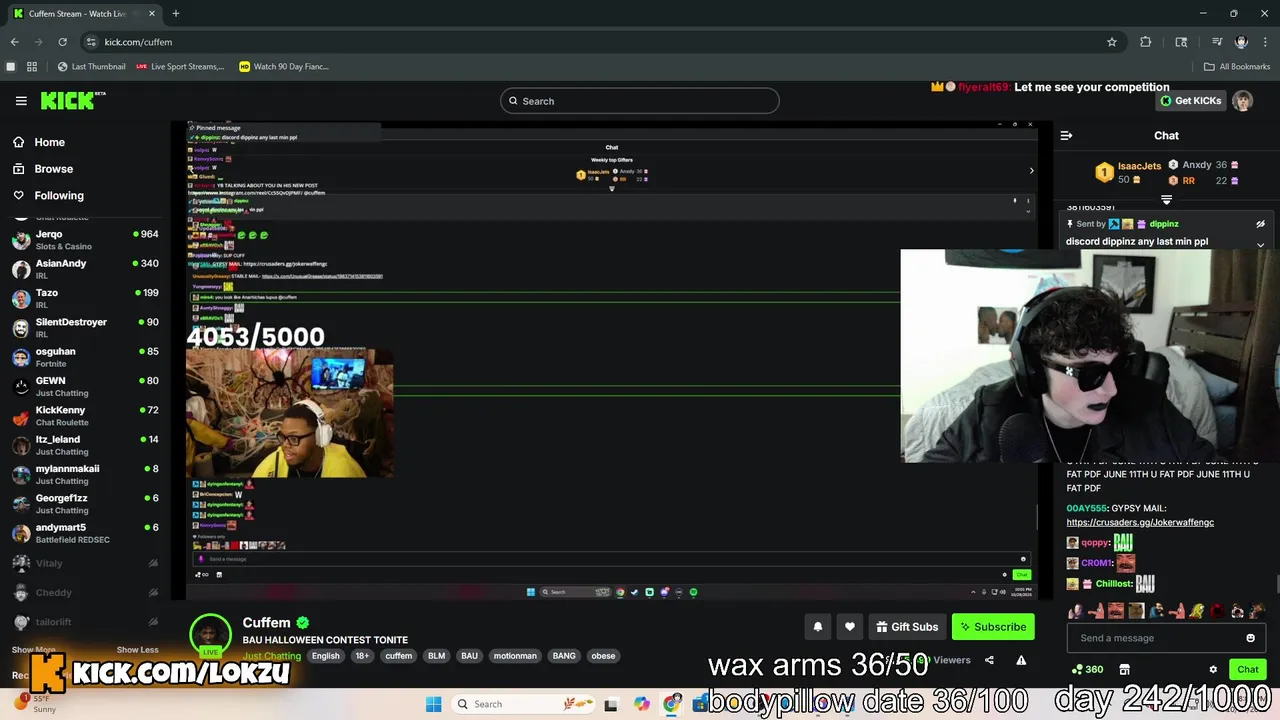Viewport: 1280px width, 720px height.
Task: Open SilentDestroyer's channel in the sidebar
Action: 84,327
